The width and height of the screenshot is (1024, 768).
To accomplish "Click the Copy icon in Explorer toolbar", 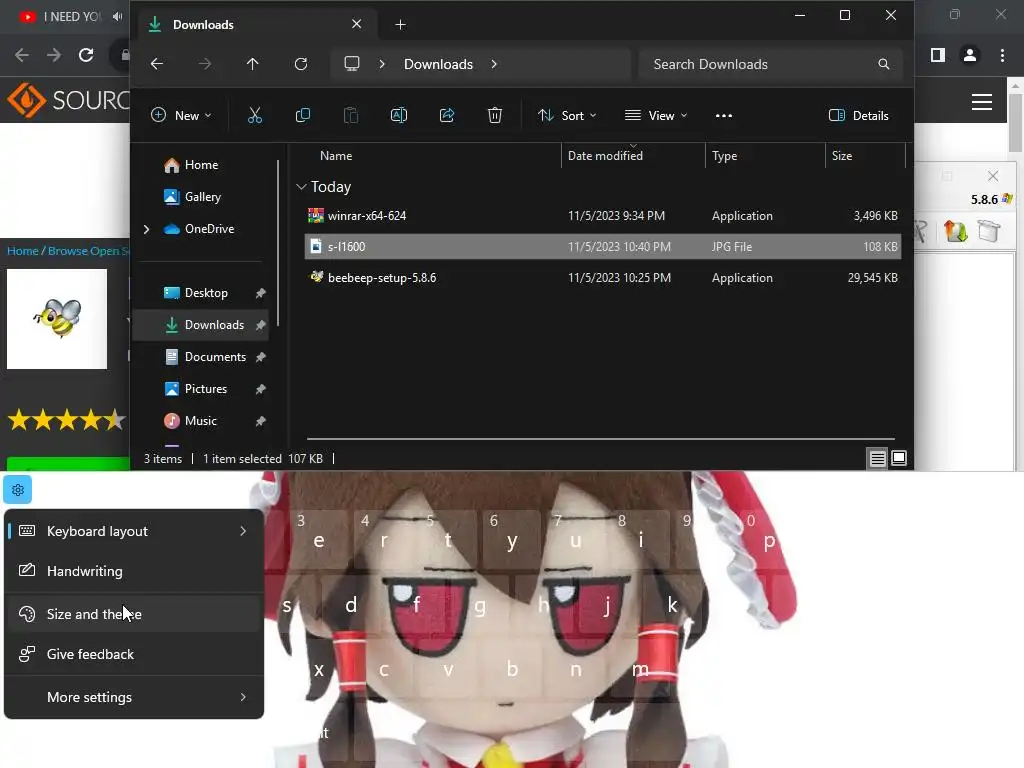I will tap(302, 116).
